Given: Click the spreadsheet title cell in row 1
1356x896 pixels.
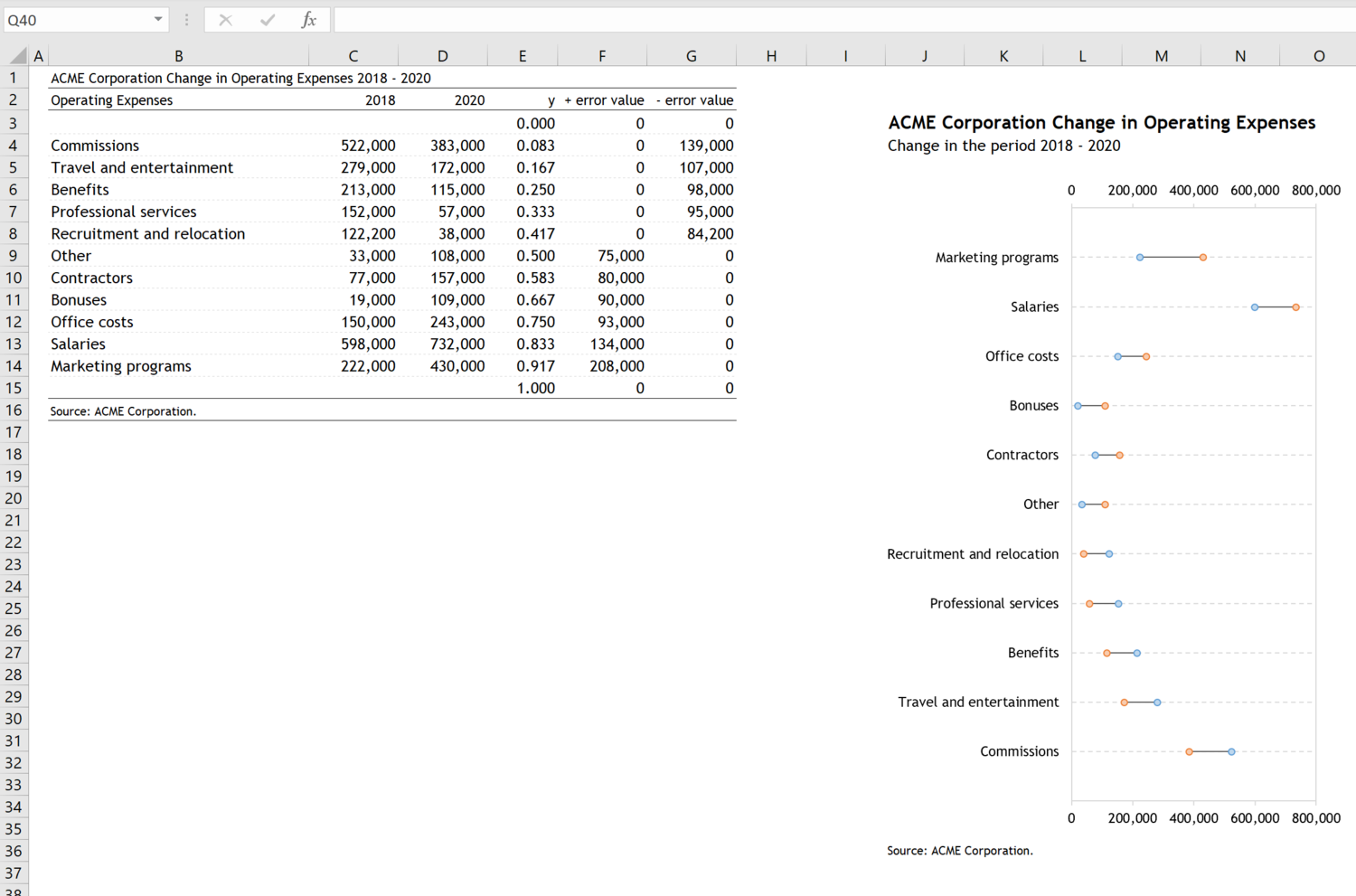Looking at the screenshot, I should [x=240, y=78].
